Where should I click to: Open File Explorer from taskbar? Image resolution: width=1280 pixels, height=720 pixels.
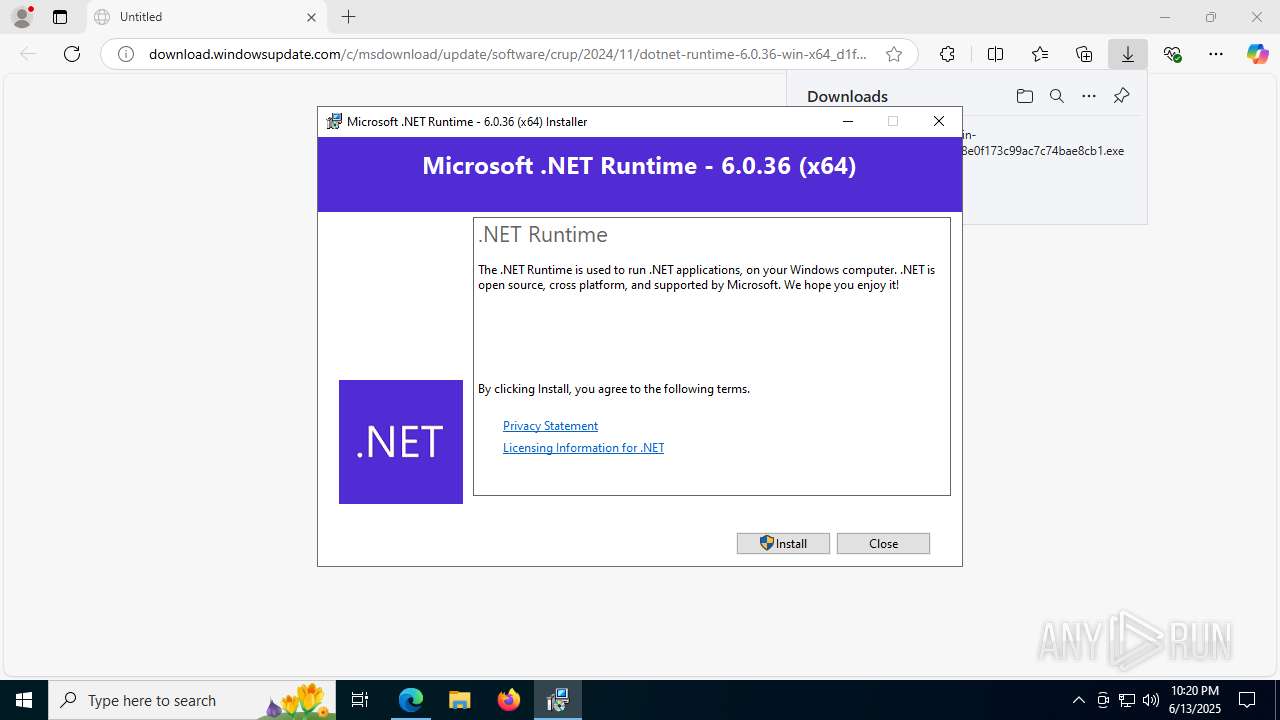pyautogui.click(x=459, y=700)
